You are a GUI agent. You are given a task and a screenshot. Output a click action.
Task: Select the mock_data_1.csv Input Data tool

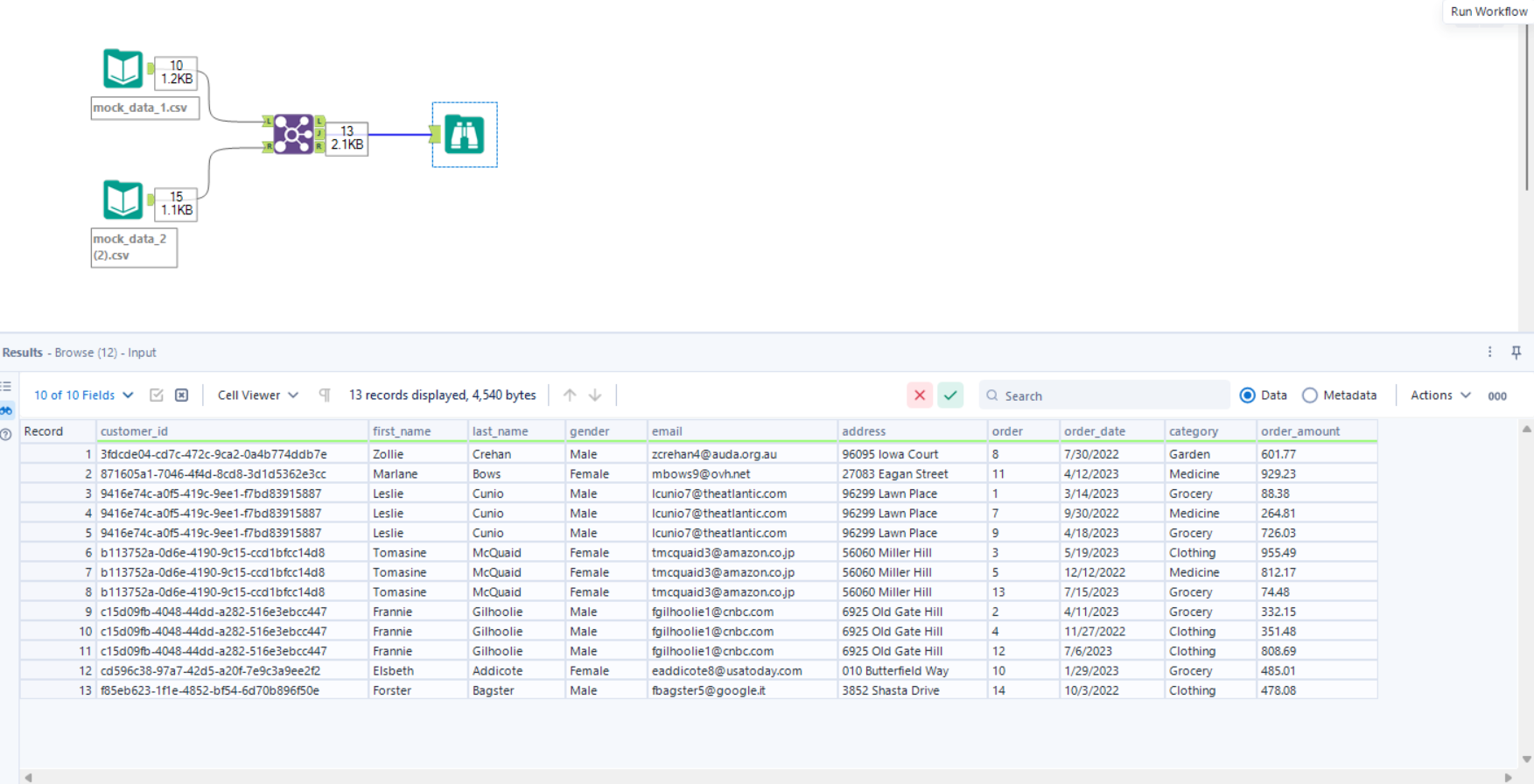coord(123,69)
